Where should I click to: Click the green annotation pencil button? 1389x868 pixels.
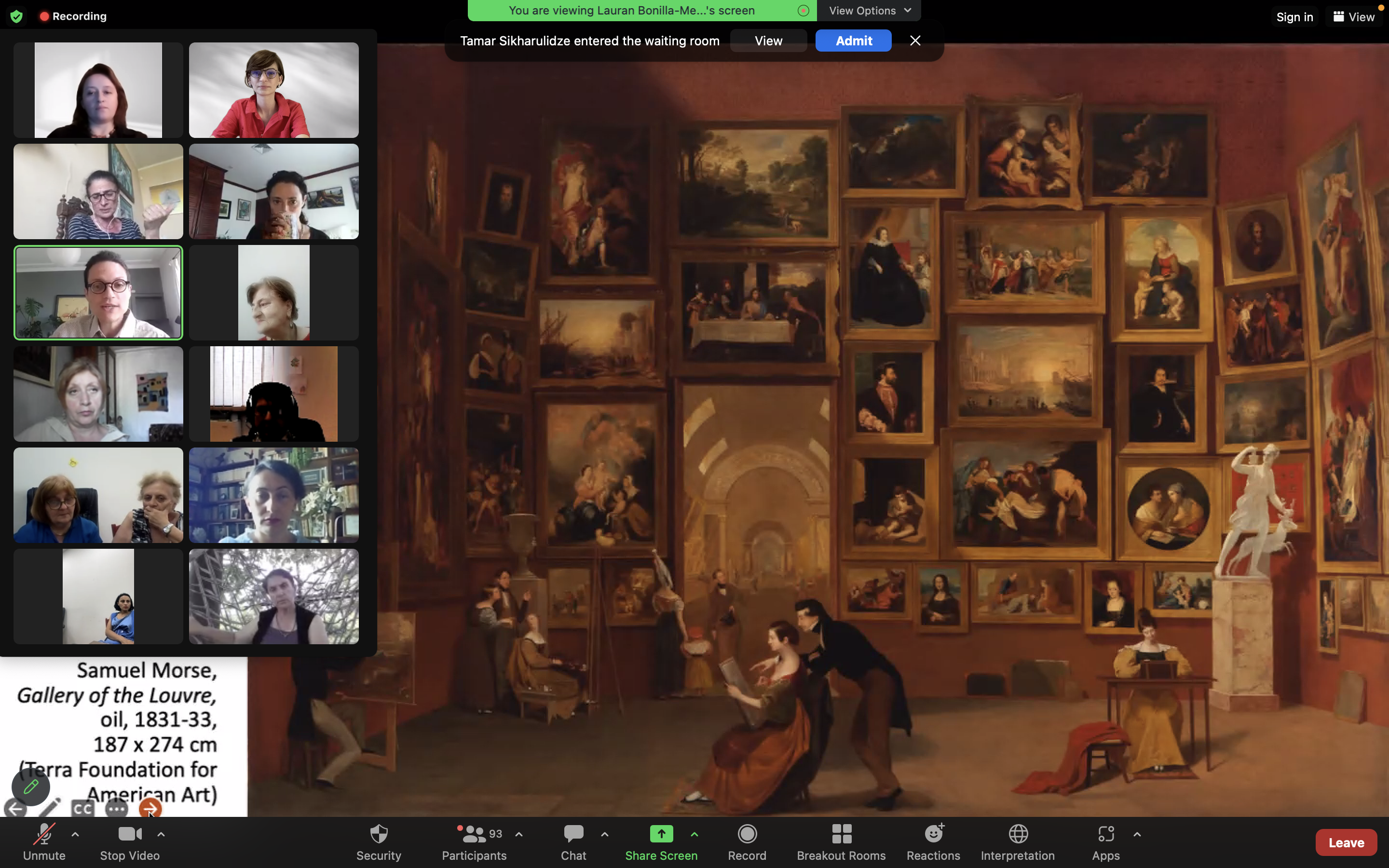point(31,787)
